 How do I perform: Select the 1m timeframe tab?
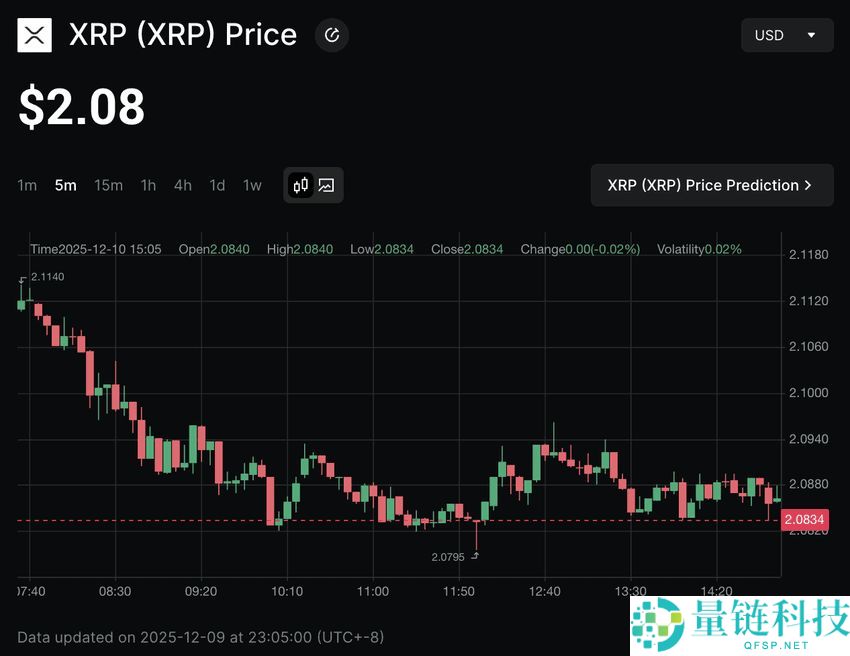[x=26, y=185]
